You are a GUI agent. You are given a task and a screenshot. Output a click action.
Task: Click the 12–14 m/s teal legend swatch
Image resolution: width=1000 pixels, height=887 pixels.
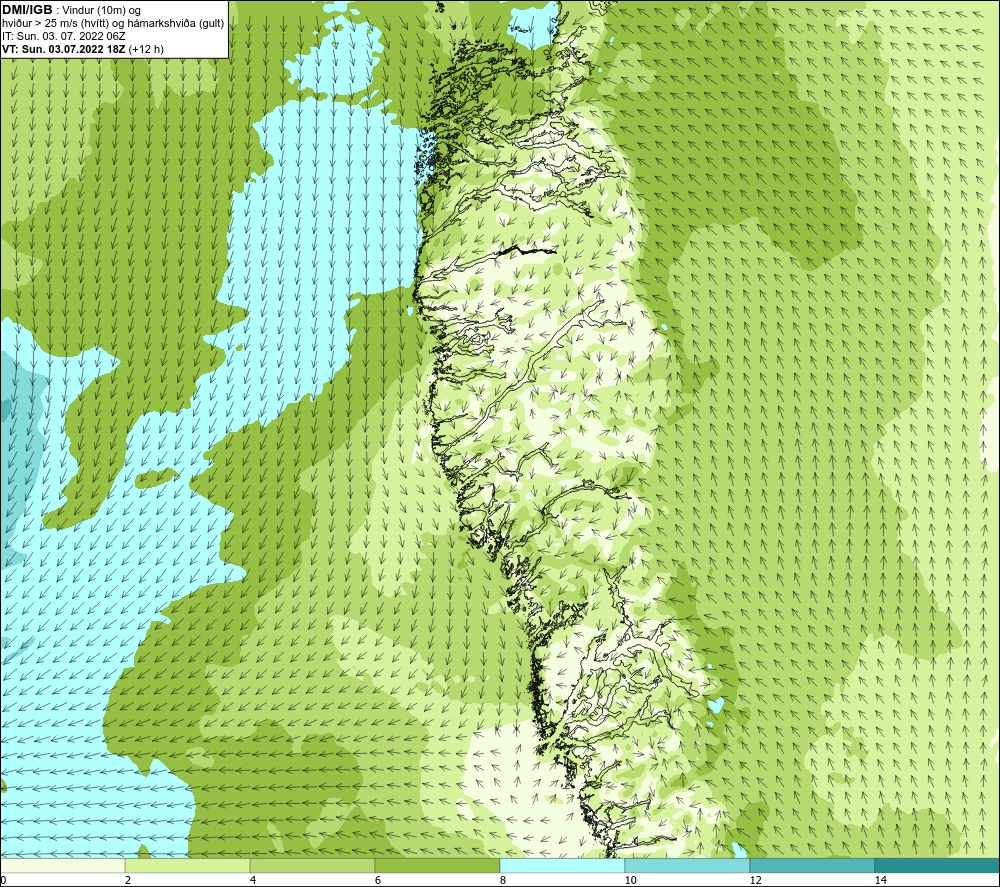[x=812, y=865]
